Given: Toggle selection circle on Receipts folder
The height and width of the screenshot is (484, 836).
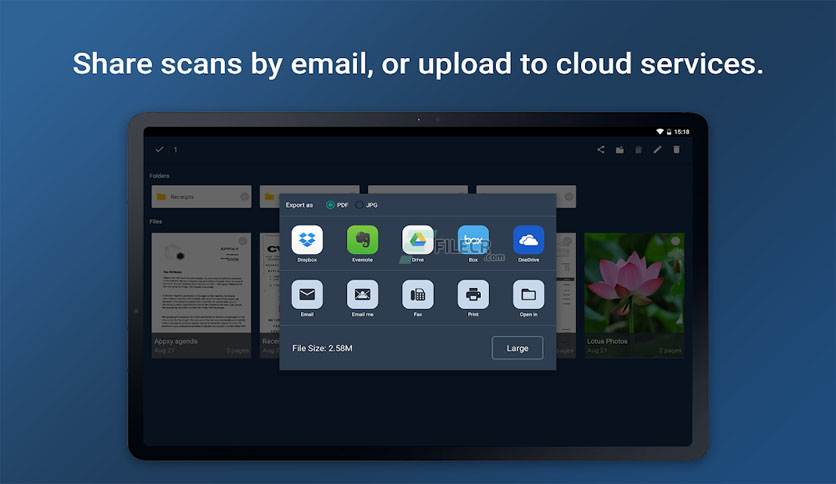Looking at the screenshot, I should click(244, 197).
